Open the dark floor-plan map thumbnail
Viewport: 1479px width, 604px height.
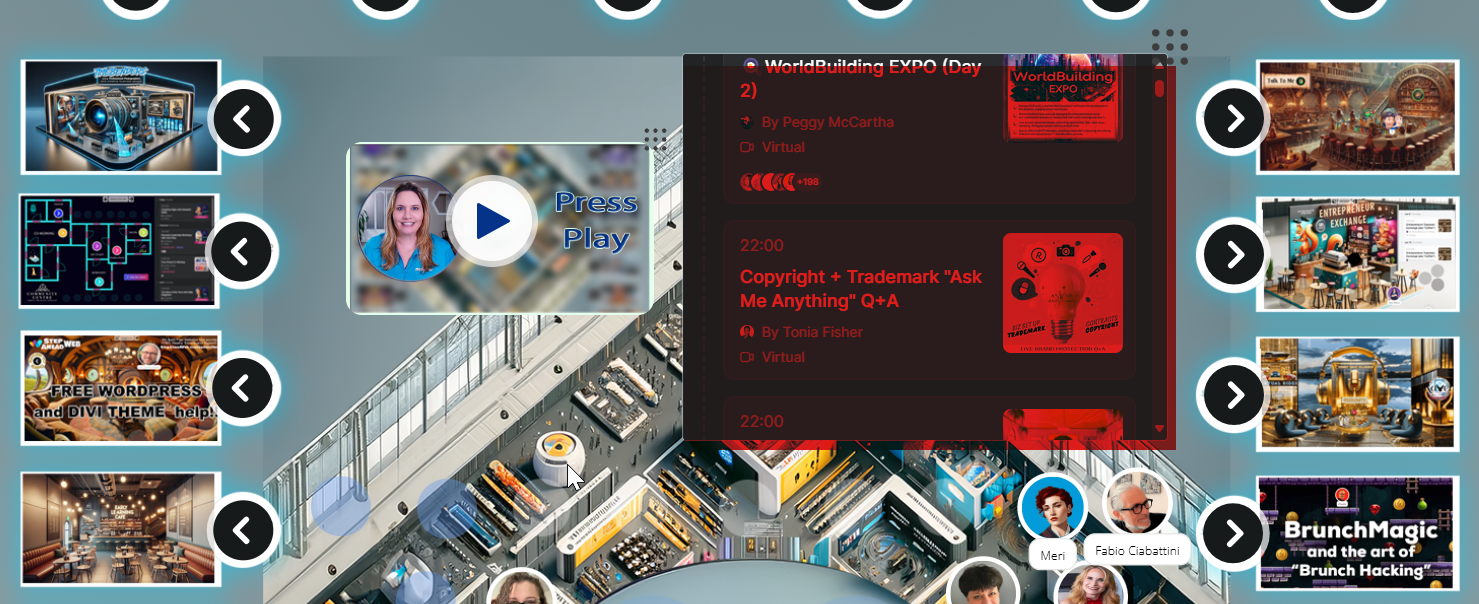pos(119,250)
